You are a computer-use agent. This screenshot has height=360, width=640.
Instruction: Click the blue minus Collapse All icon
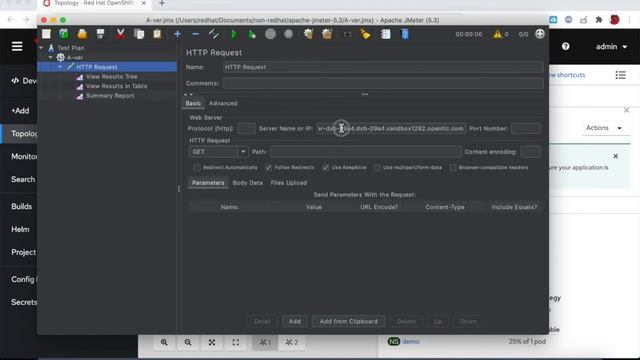coord(196,34)
